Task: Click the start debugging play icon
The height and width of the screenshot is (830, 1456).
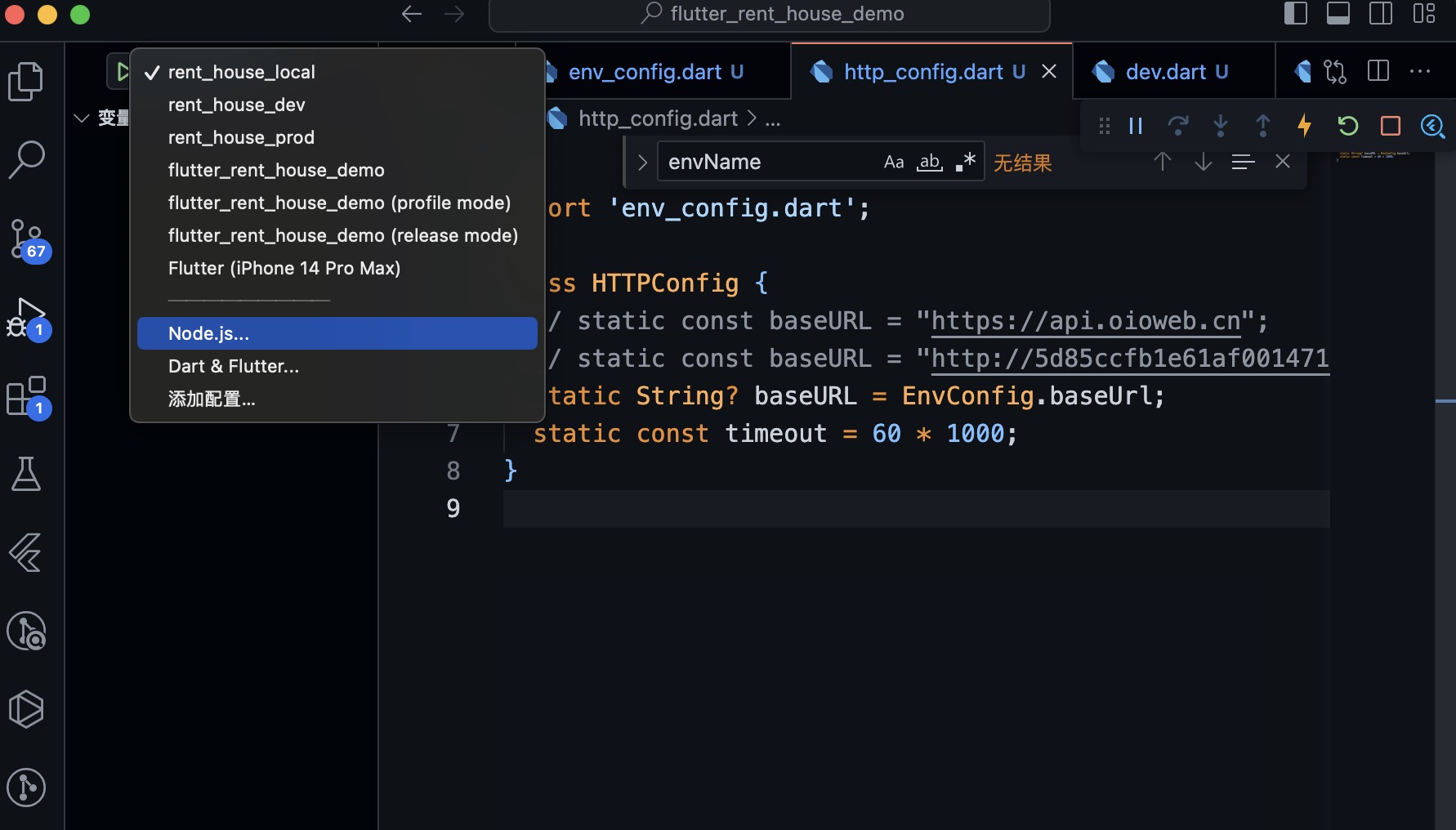Action: point(122,72)
